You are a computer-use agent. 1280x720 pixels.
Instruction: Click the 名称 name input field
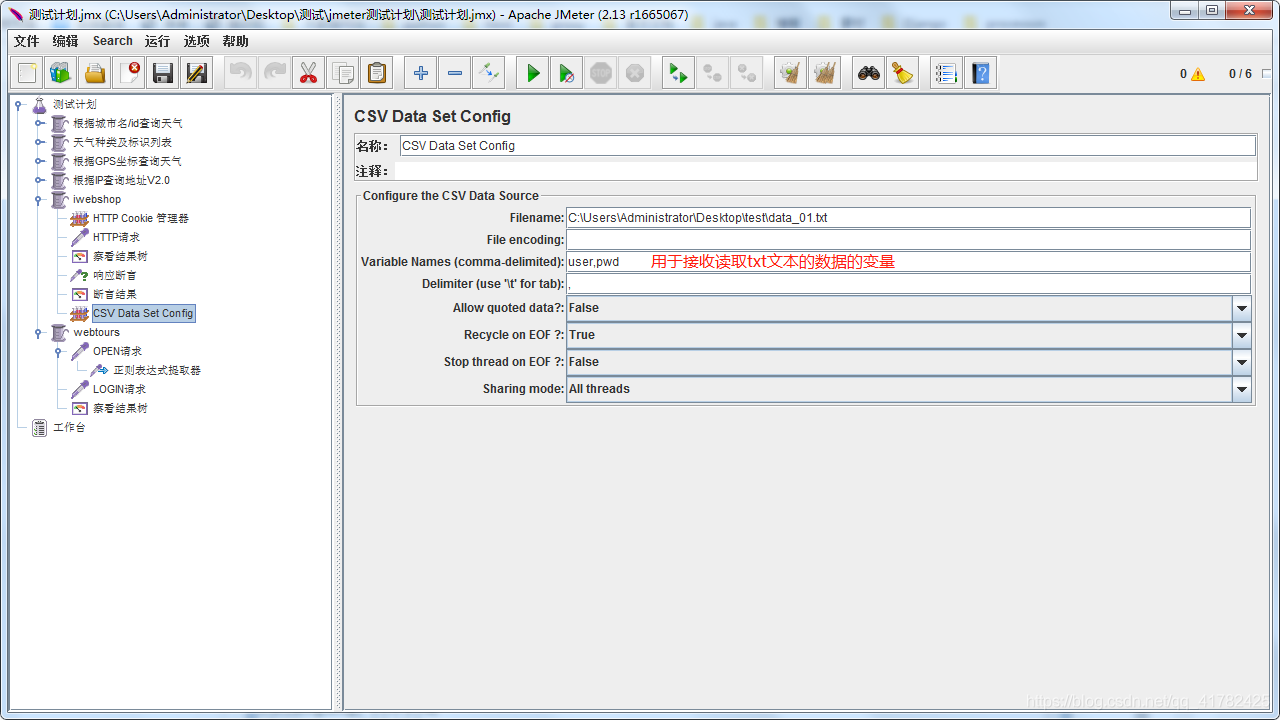point(827,145)
